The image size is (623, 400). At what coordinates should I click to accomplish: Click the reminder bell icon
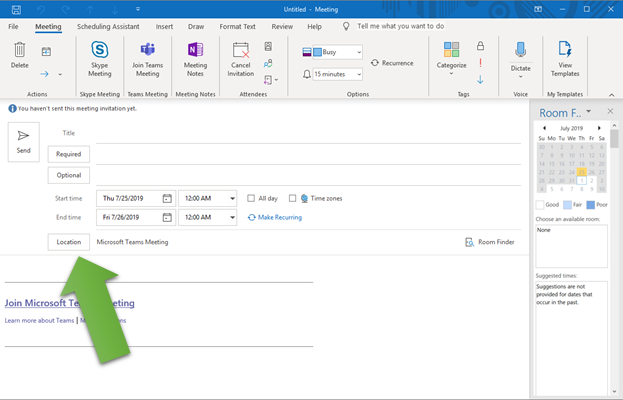pyautogui.click(x=307, y=74)
